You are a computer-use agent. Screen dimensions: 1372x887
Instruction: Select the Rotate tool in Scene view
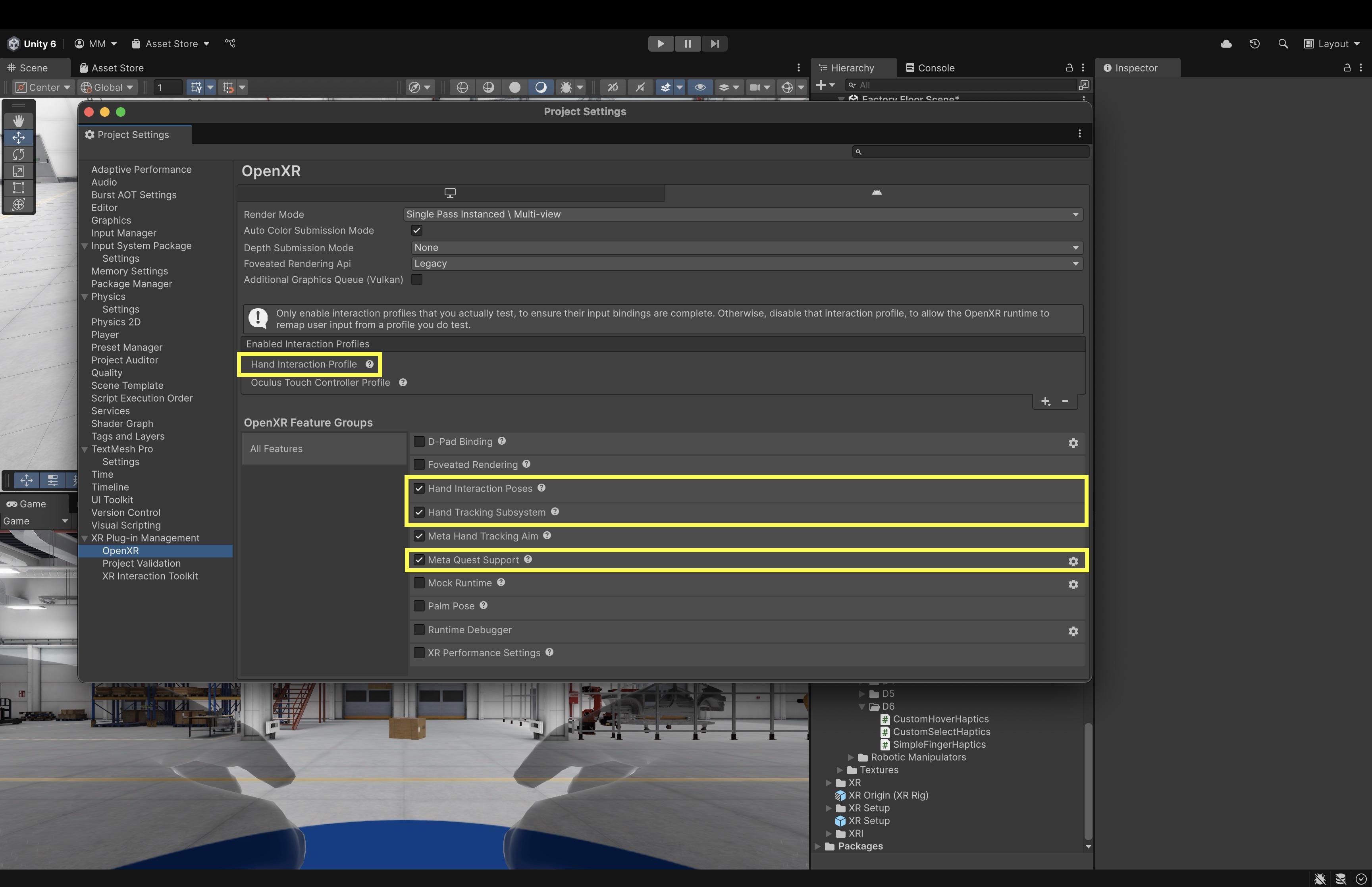(x=18, y=154)
